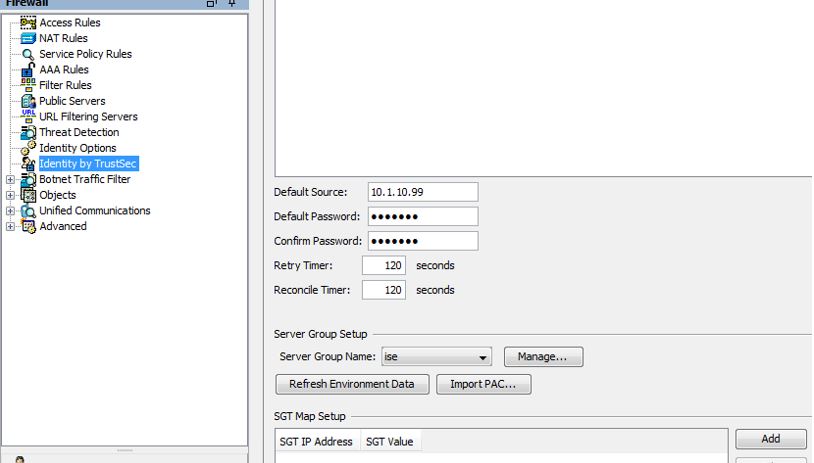The width and height of the screenshot is (814, 463).
Task: Click the Default Source field
Action: pyautogui.click(x=423, y=192)
